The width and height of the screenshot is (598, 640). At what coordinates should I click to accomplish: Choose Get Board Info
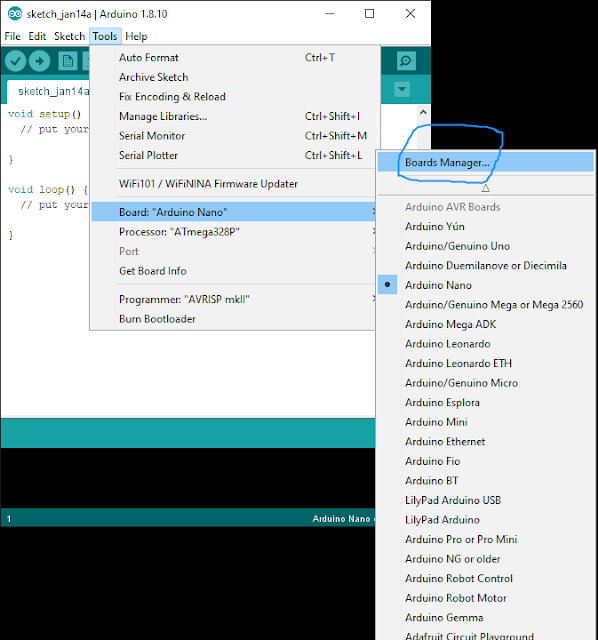tap(233, 271)
